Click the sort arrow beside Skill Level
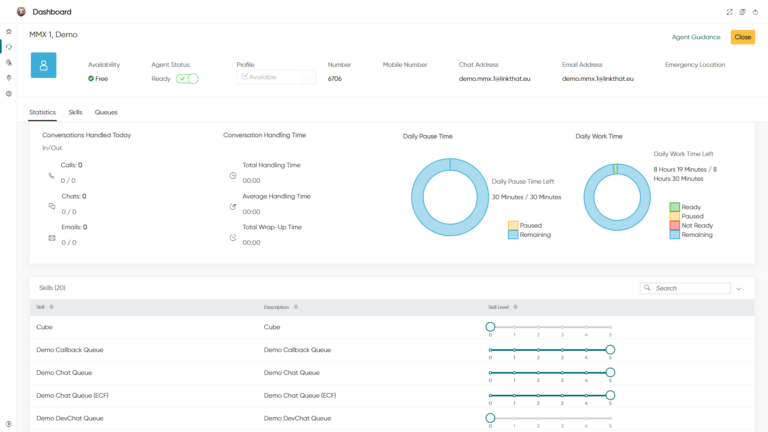This screenshot has width=768, height=432. pos(516,307)
